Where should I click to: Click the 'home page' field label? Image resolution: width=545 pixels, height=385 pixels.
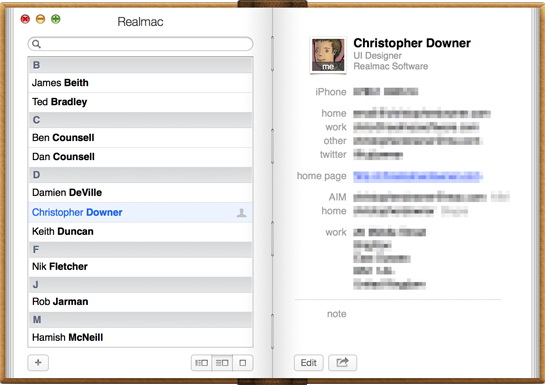(x=322, y=176)
